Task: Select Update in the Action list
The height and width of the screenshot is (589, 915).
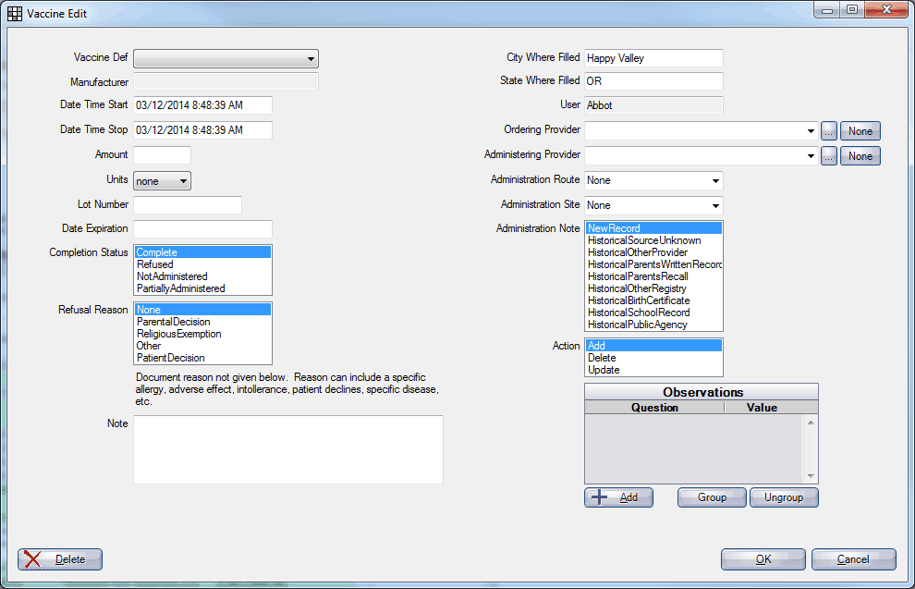Action: coord(603,370)
